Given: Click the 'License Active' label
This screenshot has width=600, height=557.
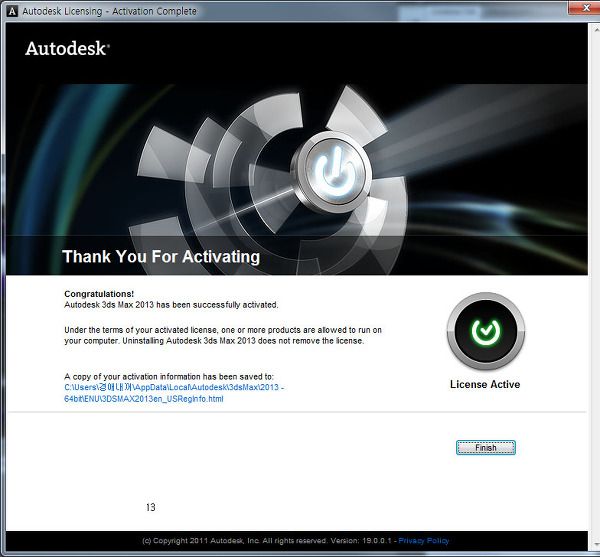Looking at the screenshot, I should tap(485, 384).
